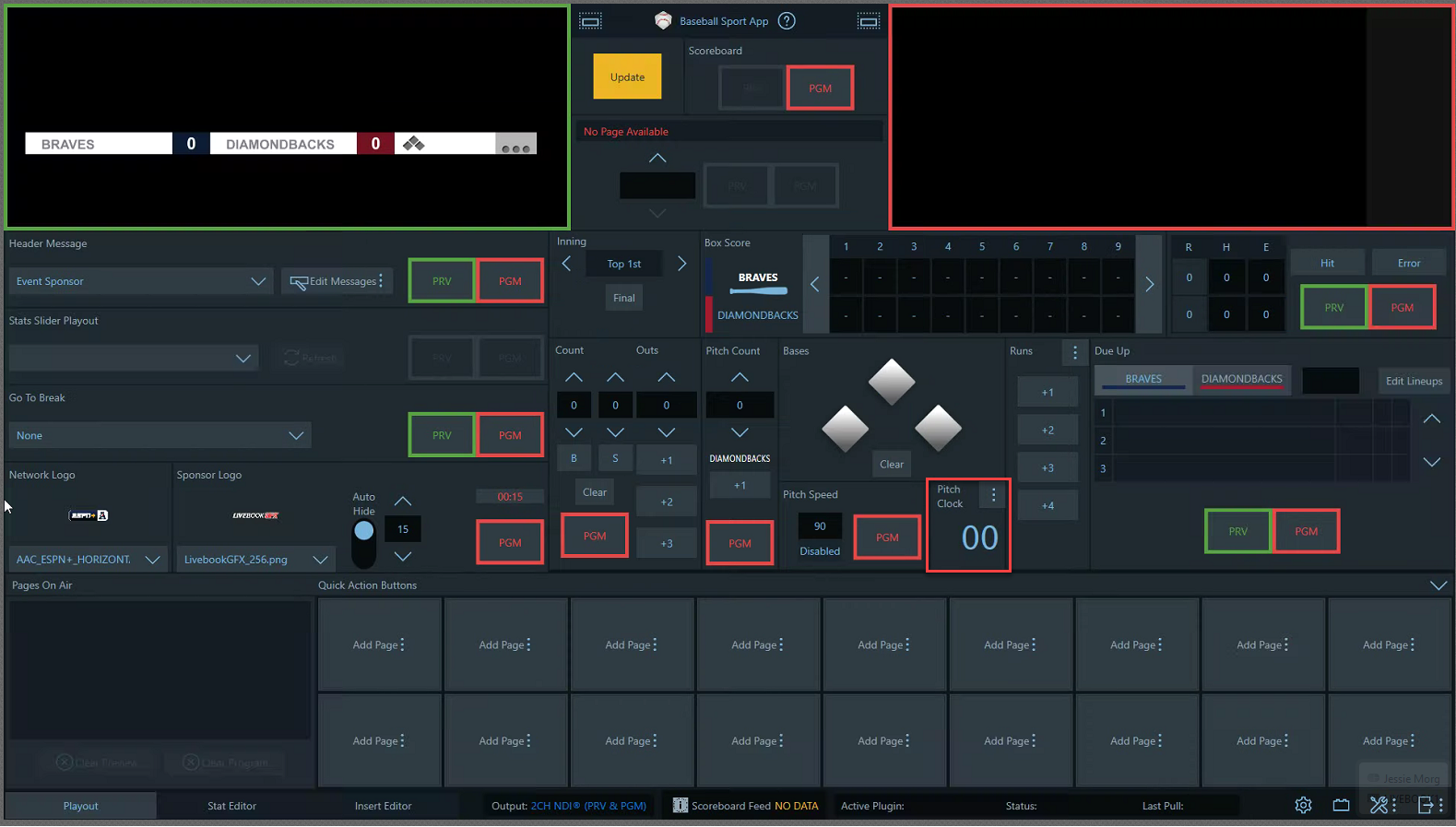Image resolution: width=1456 pixels, height=827 pixels.
Task: Open help for Baseball Sport App
Action: pyautogui.click(x=787, y=21)
